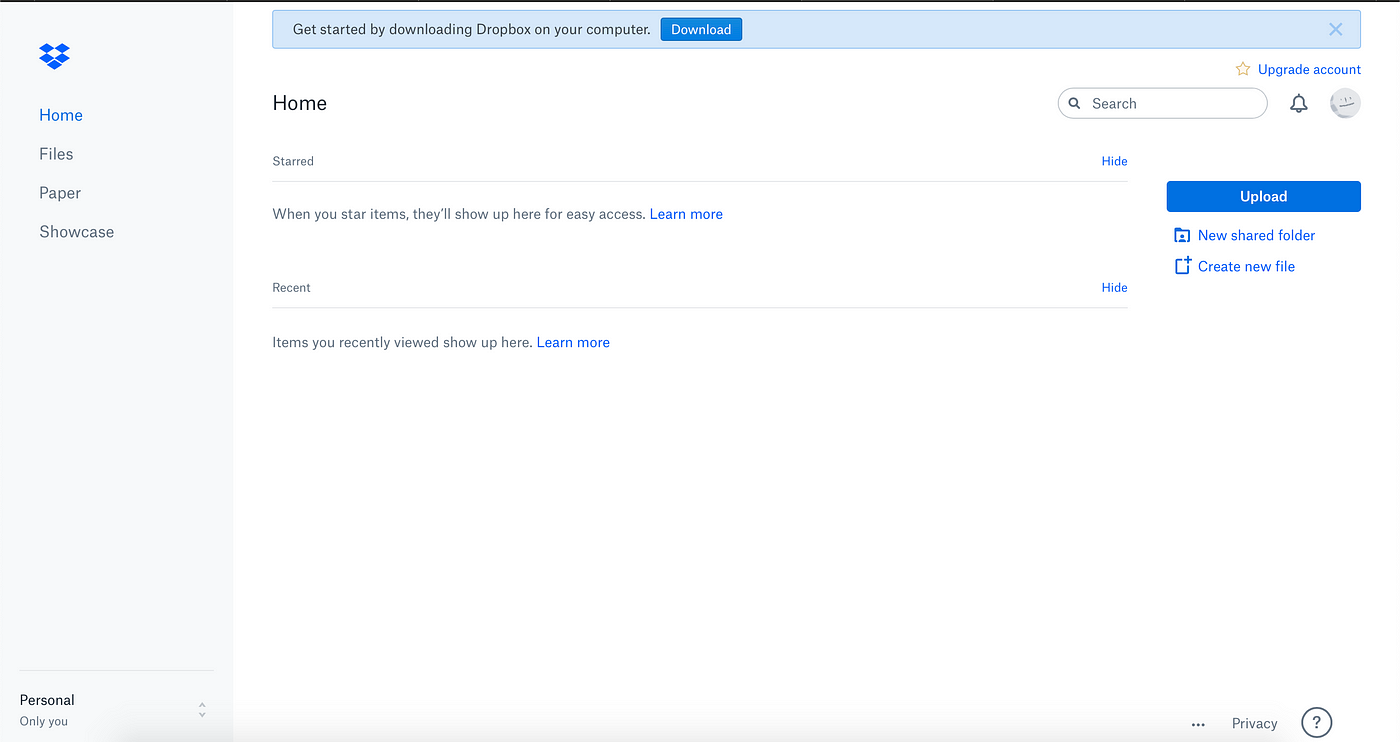Viewport: 1400px width, 742px height.
Task: Open Showcase in the sidebar
Action: coord(77,232)
